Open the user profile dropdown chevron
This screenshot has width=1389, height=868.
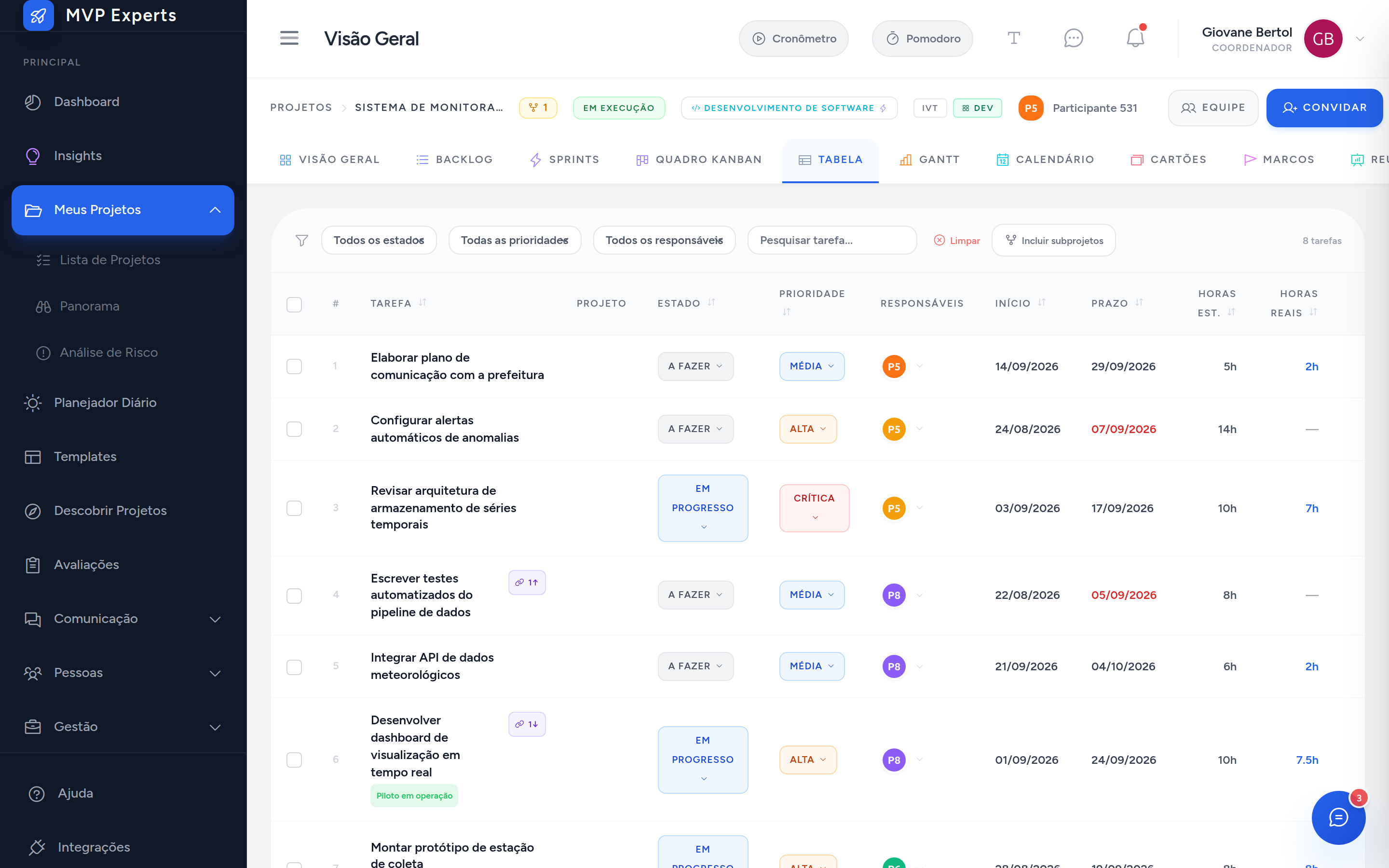1360,39
